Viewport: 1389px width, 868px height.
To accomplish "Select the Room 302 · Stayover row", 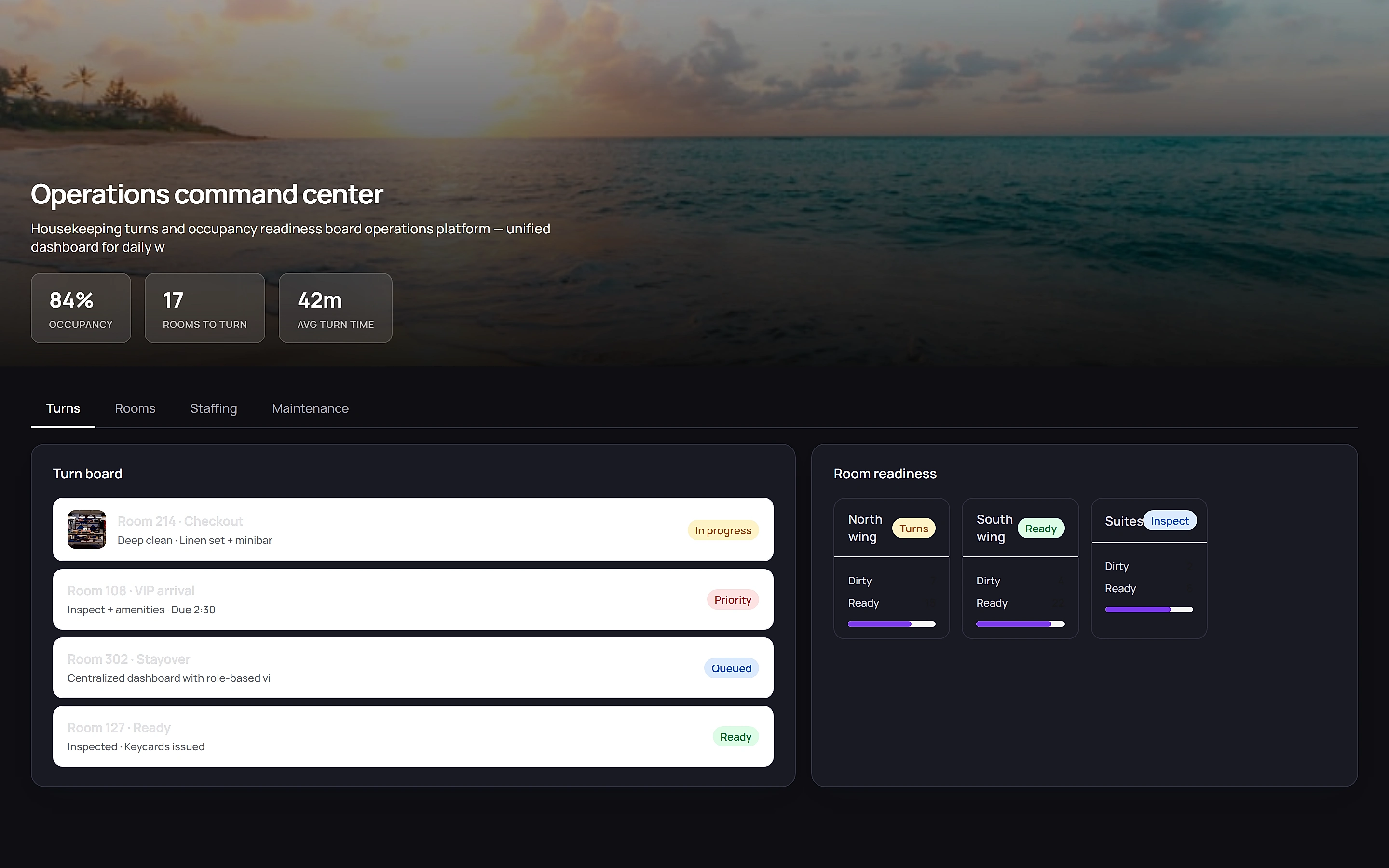I will tap(413, 668).
